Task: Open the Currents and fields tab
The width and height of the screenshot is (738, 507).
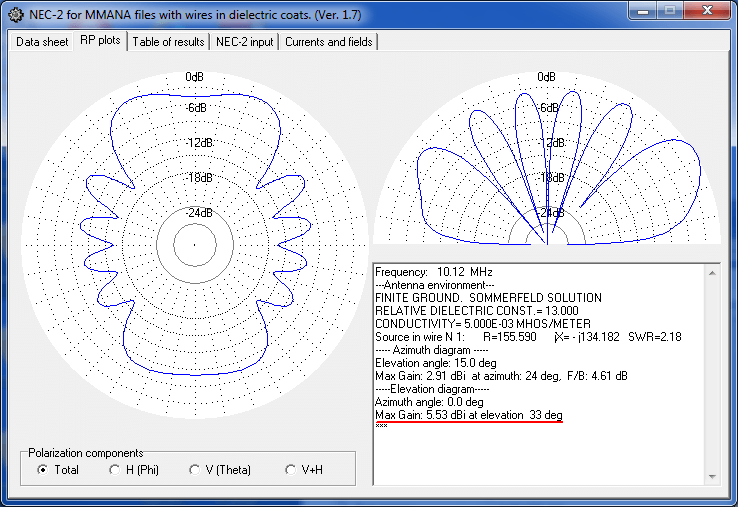Action: [x=328, y=42]
